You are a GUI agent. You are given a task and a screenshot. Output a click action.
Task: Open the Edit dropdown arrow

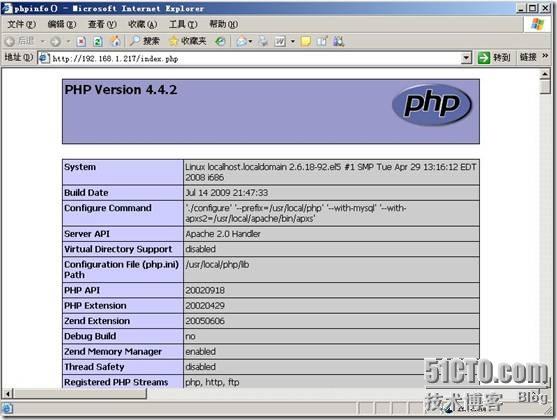[293, 42]
